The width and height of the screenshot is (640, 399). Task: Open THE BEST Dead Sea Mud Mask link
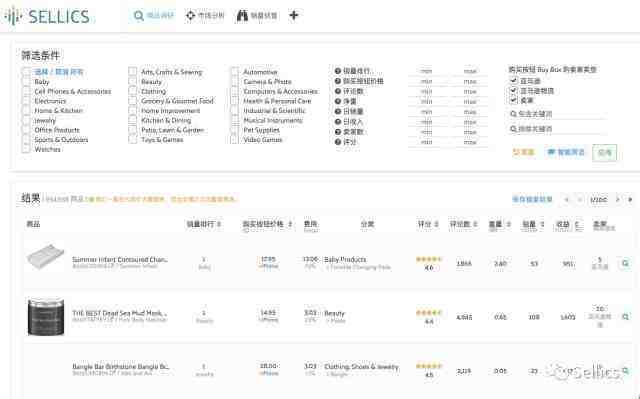pos(120,313)
